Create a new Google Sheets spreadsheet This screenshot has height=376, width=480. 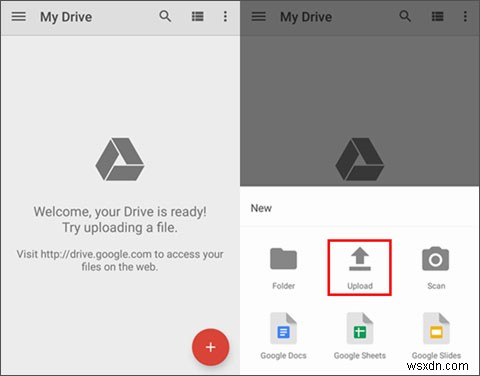tap(360, 336)
